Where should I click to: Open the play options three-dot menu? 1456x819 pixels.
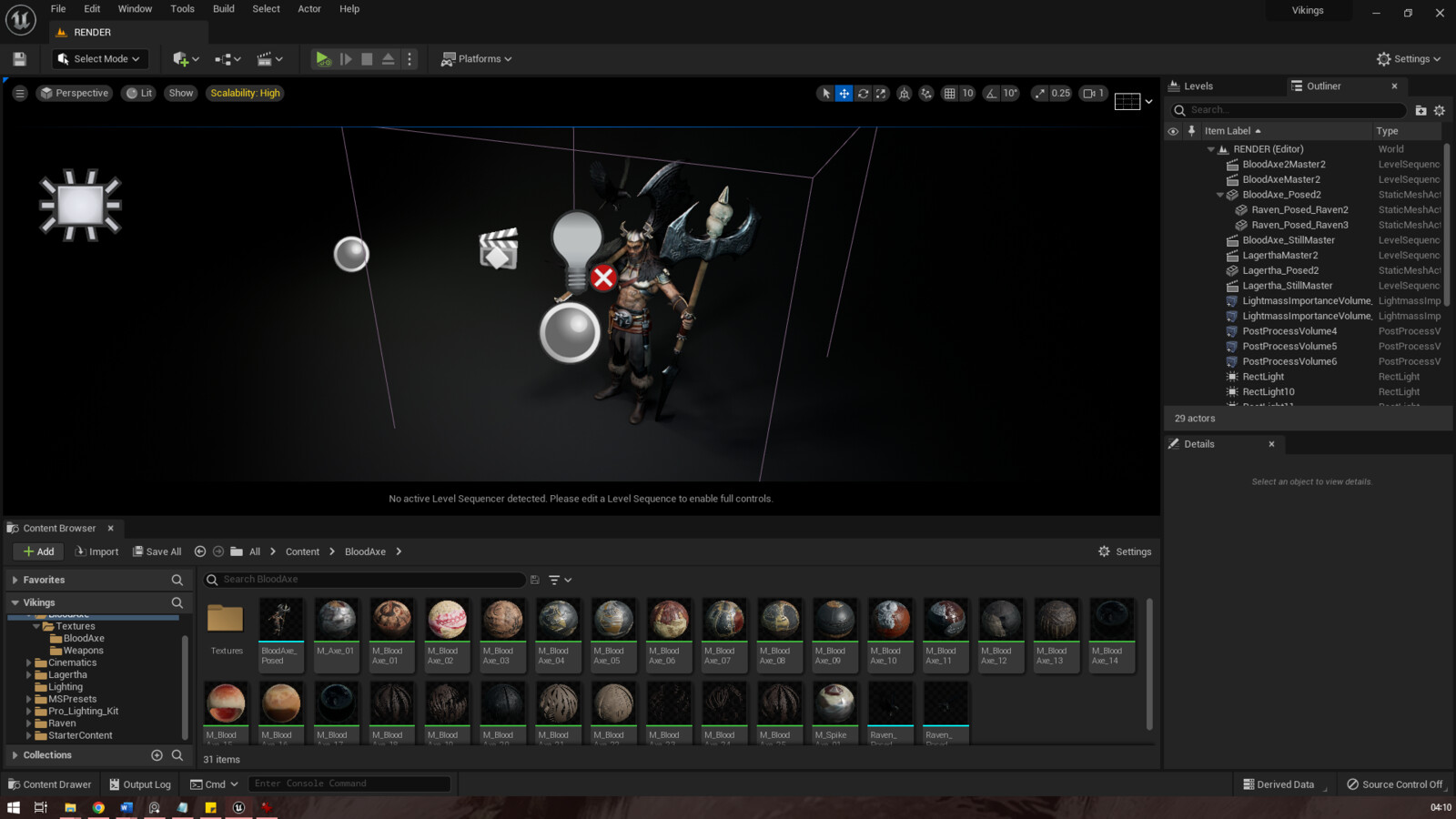(409, 58)
